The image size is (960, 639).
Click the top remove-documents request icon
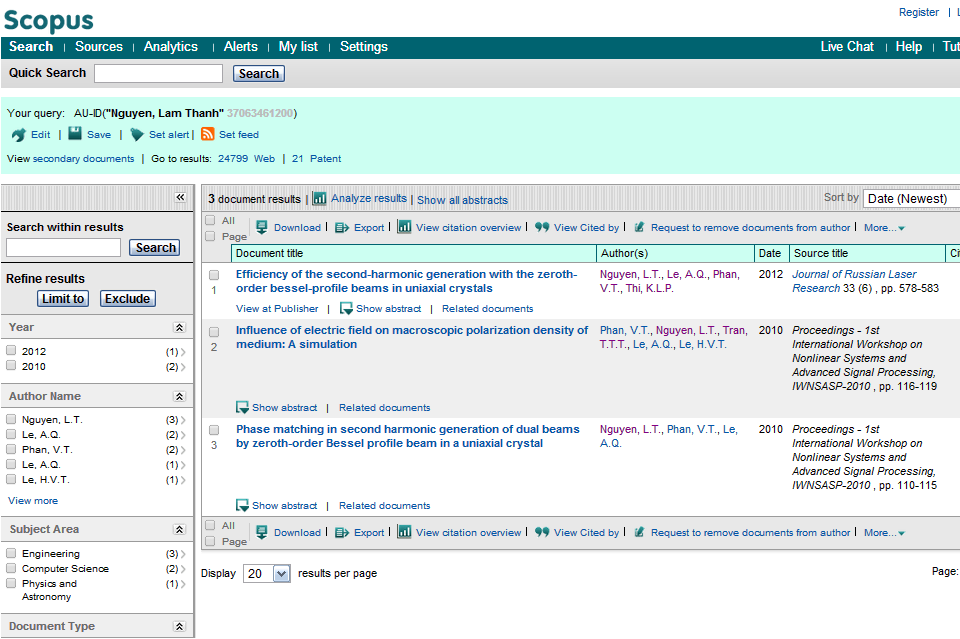click(639, 227)
